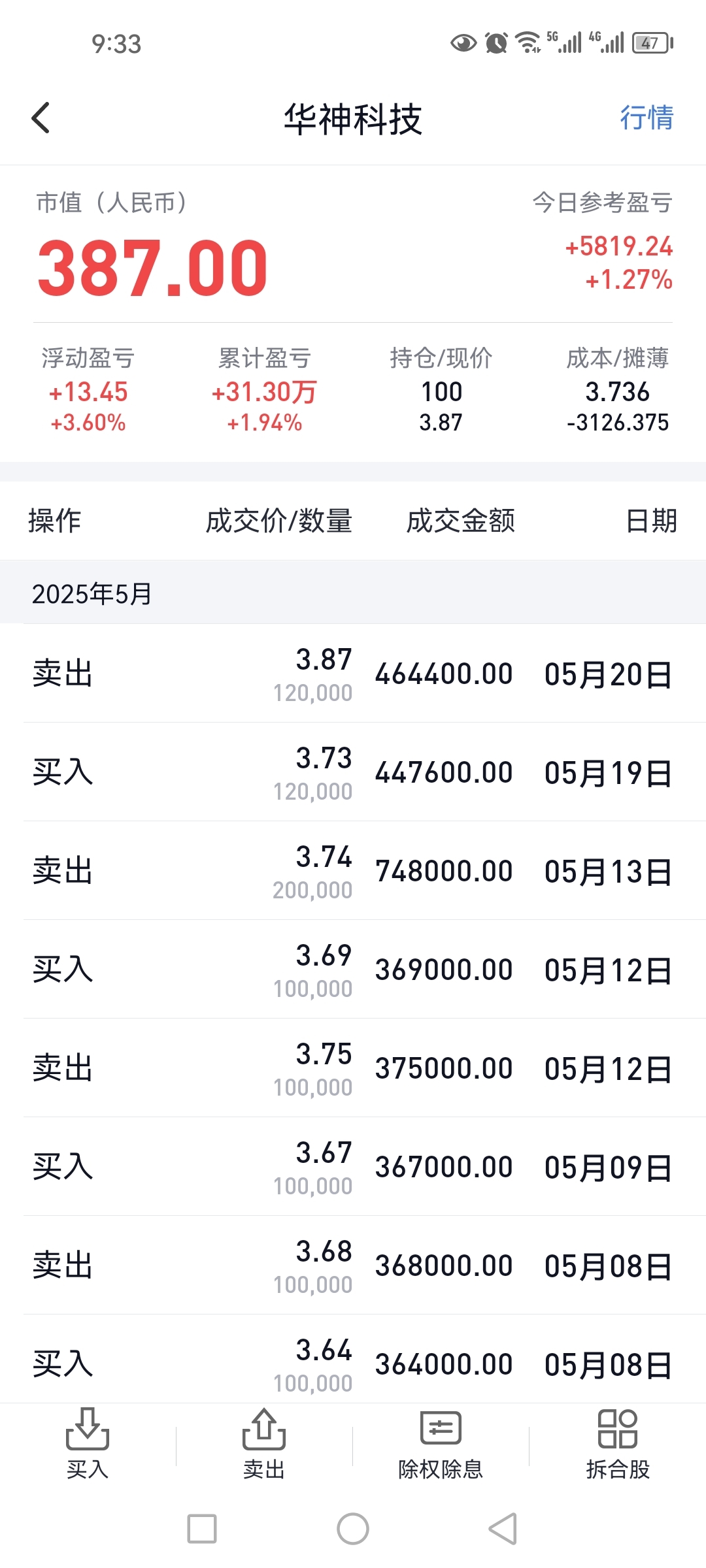Open the 除权除息 dividend icon

click(441, 1444)
